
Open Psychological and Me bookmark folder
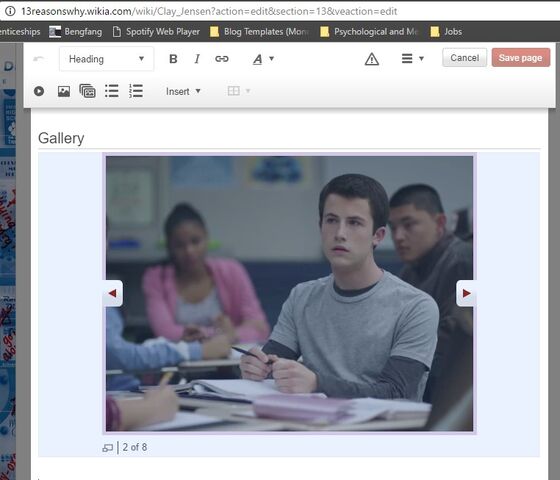[370, 32]
